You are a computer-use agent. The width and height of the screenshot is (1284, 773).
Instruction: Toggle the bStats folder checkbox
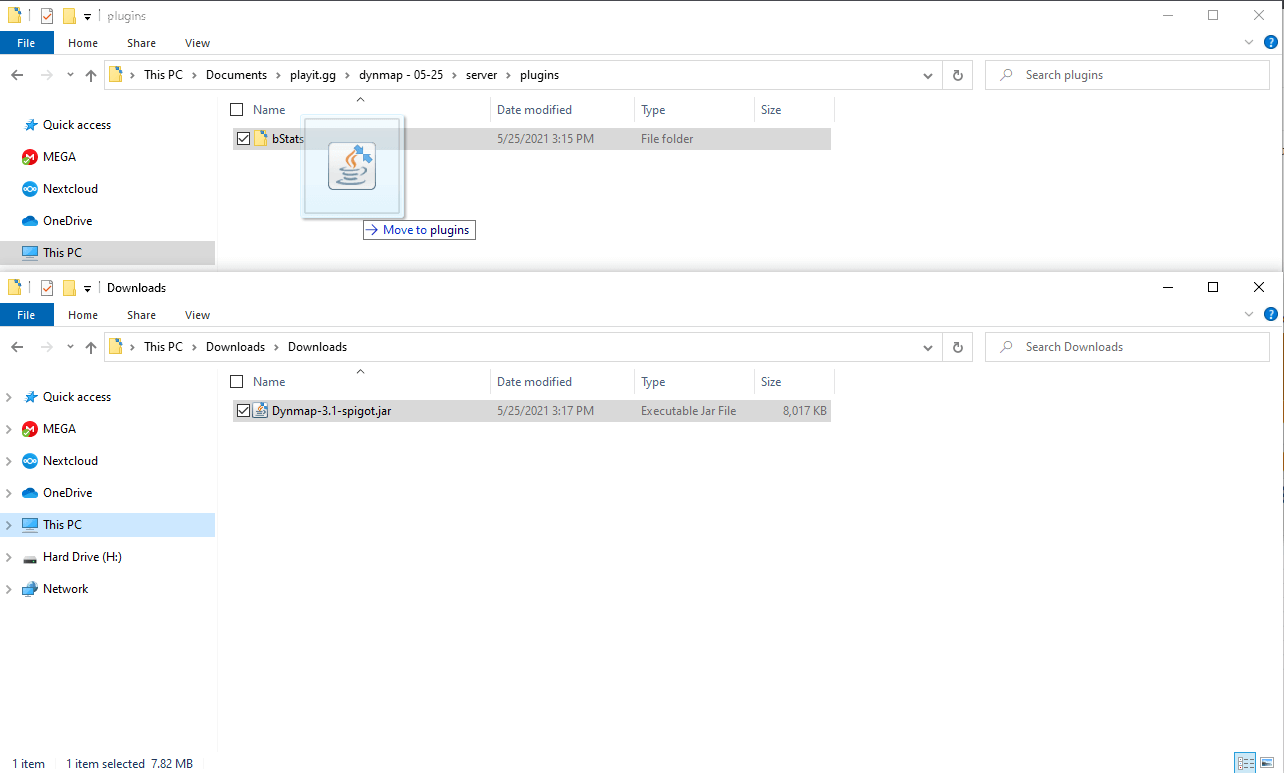click(x=243, y=139)
